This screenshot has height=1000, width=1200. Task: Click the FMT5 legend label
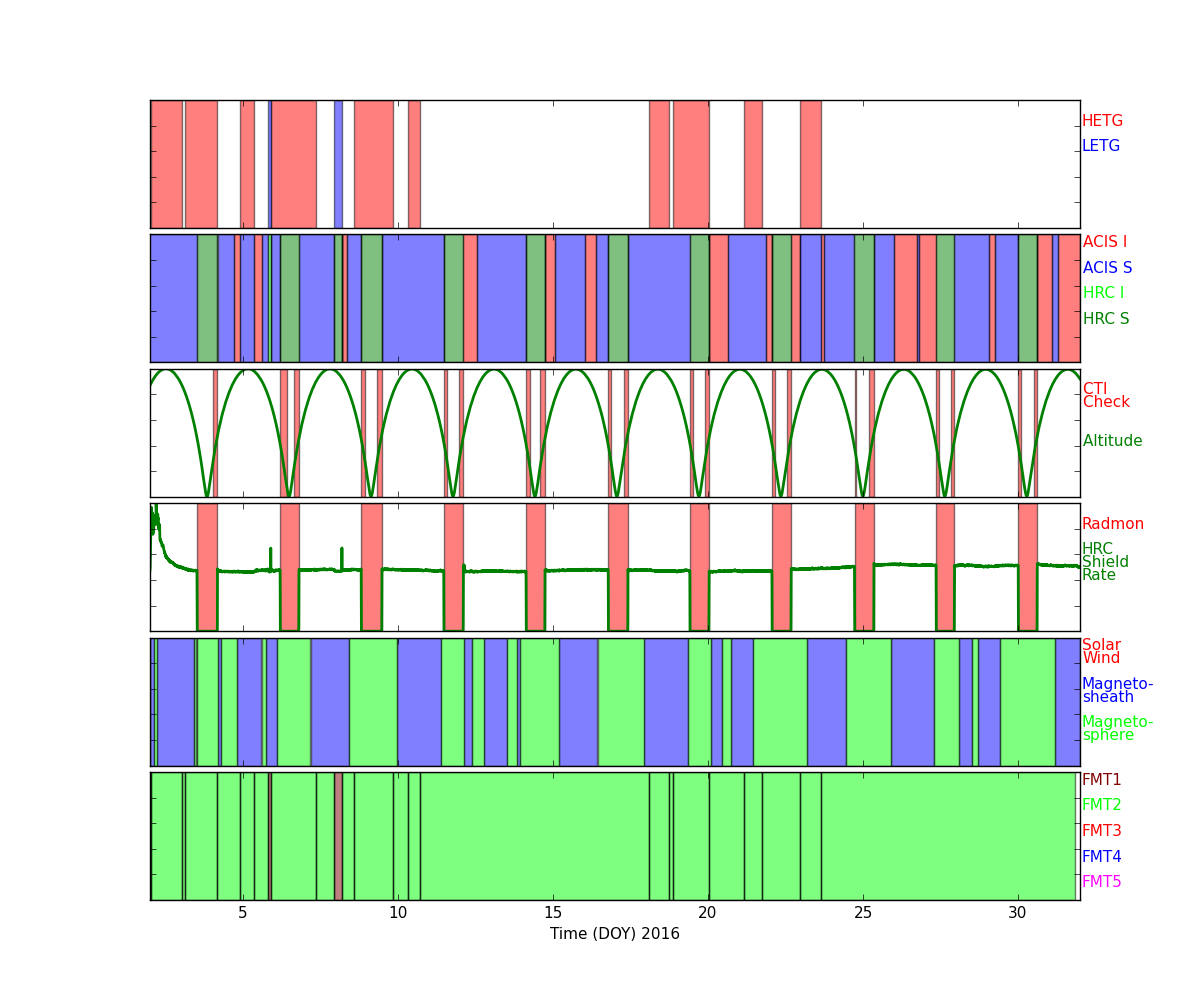pyautogui.click(x=1101, y=882)
